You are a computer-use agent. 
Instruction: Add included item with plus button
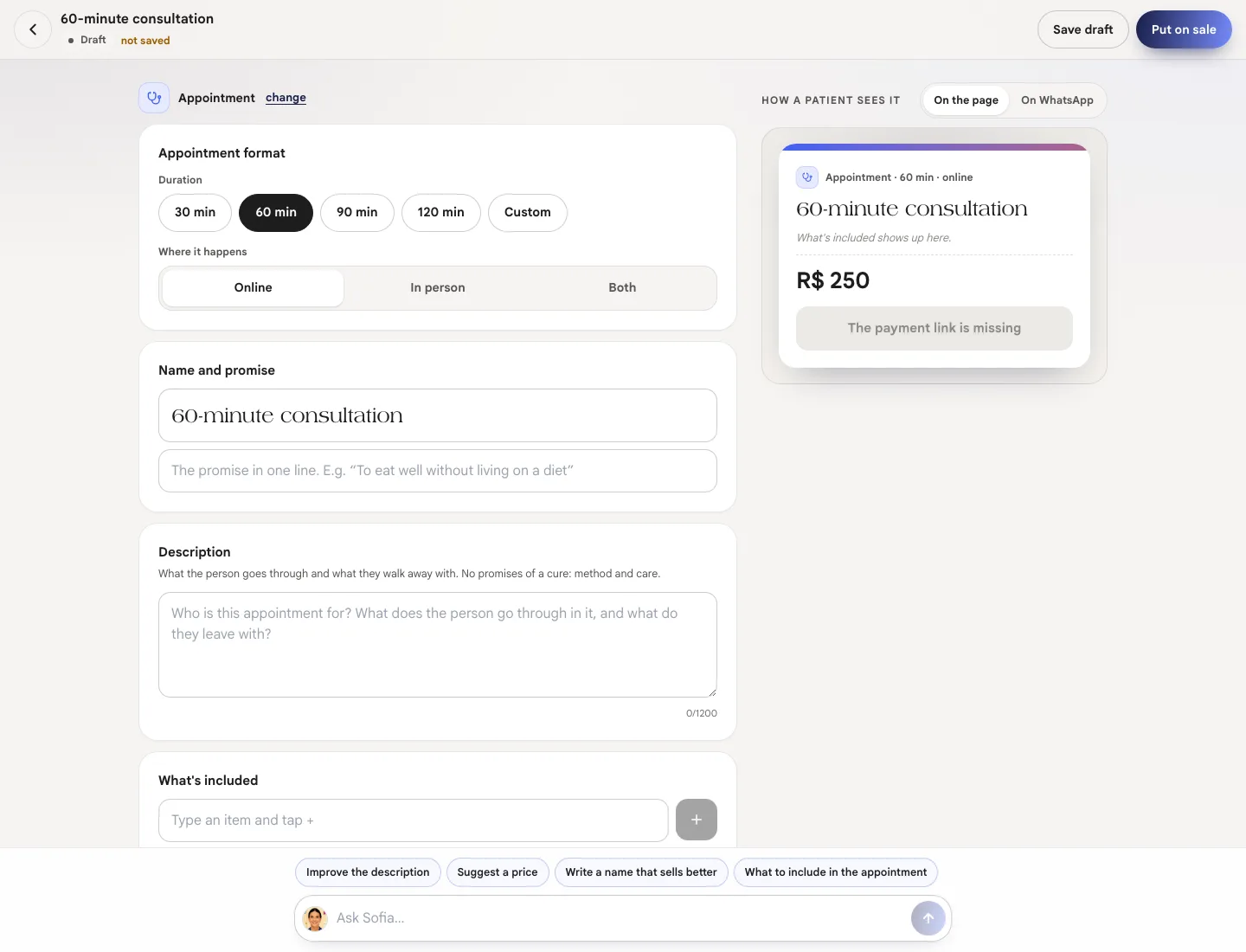(697, 820)
